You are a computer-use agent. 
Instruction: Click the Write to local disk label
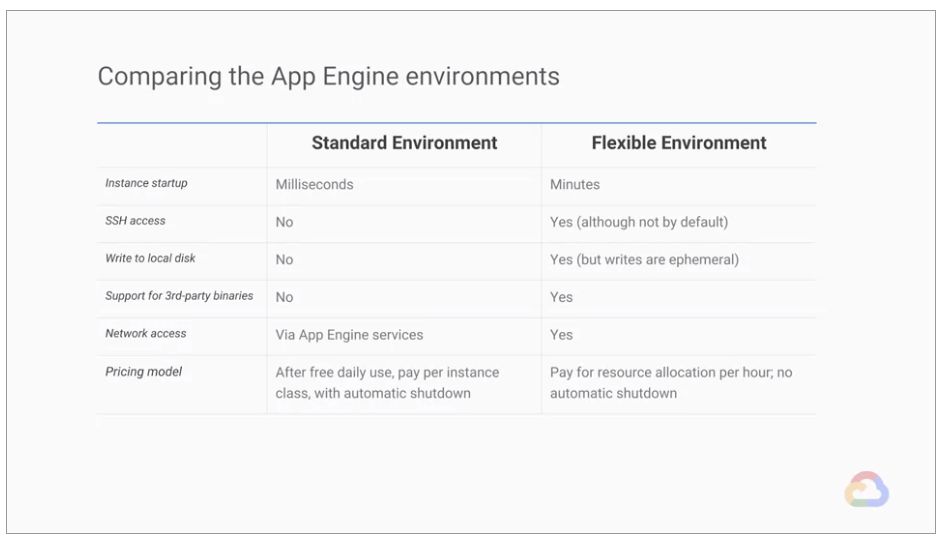click(x=150, y=258)
